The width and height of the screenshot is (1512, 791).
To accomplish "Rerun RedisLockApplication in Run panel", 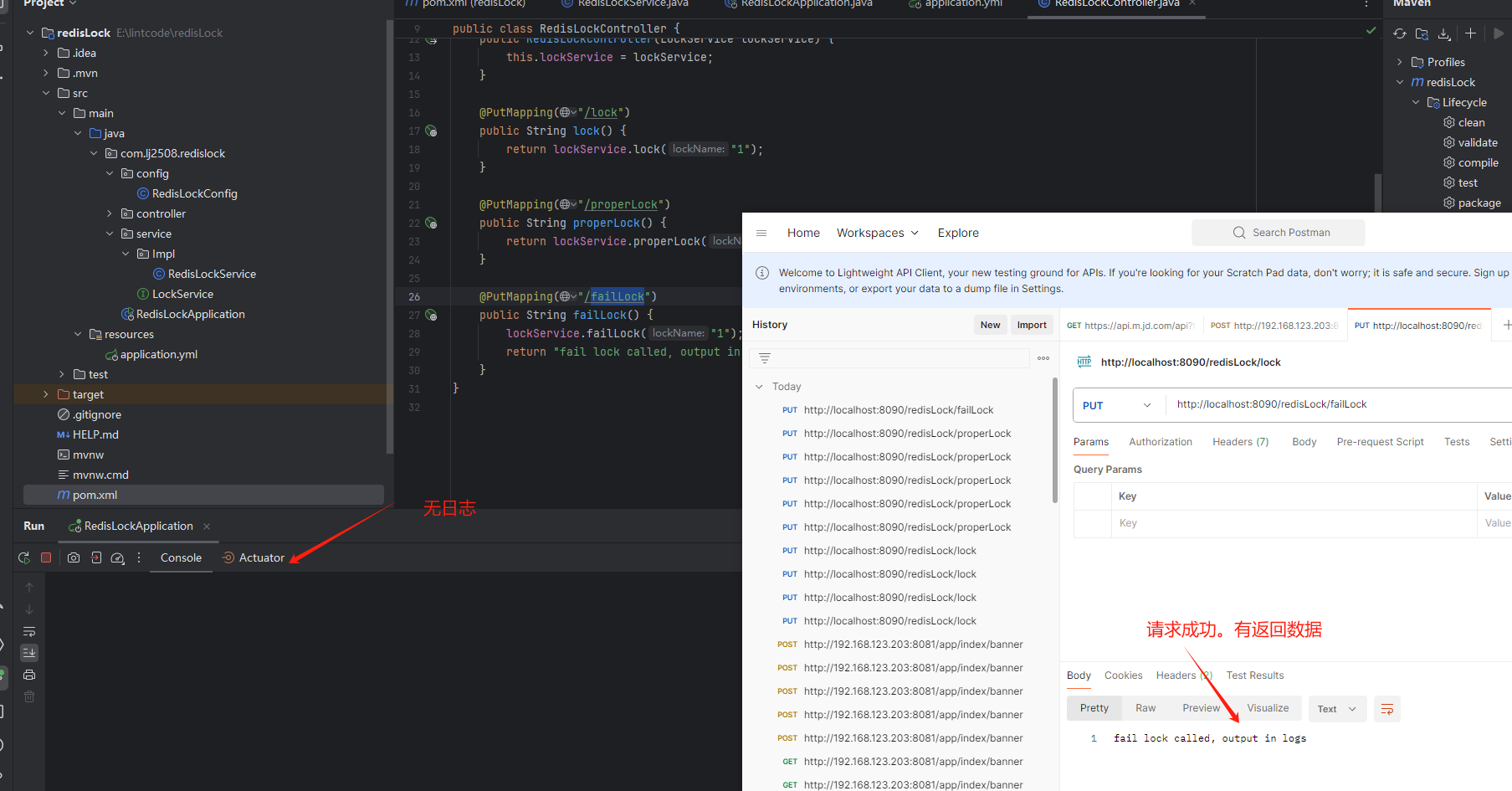I will tap(24, 557).
